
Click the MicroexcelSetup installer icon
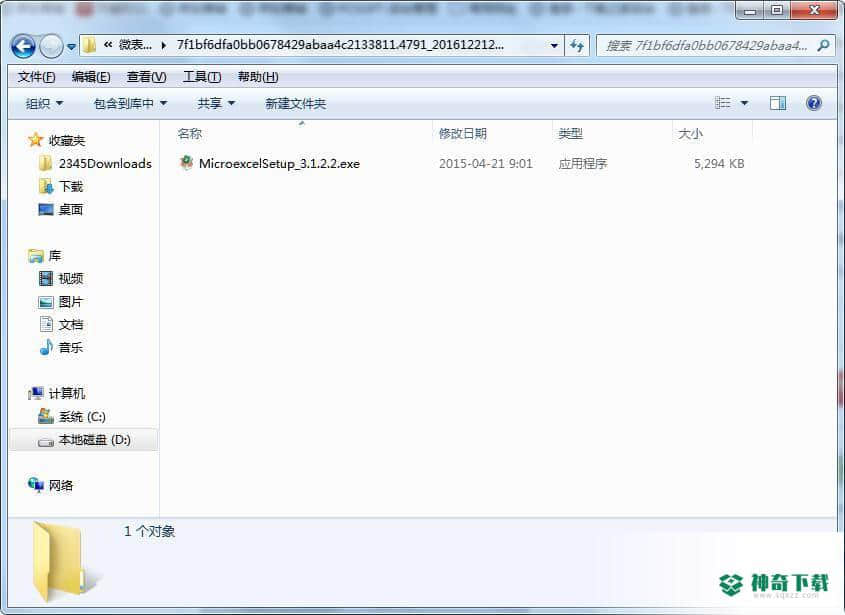click(186, 163)
